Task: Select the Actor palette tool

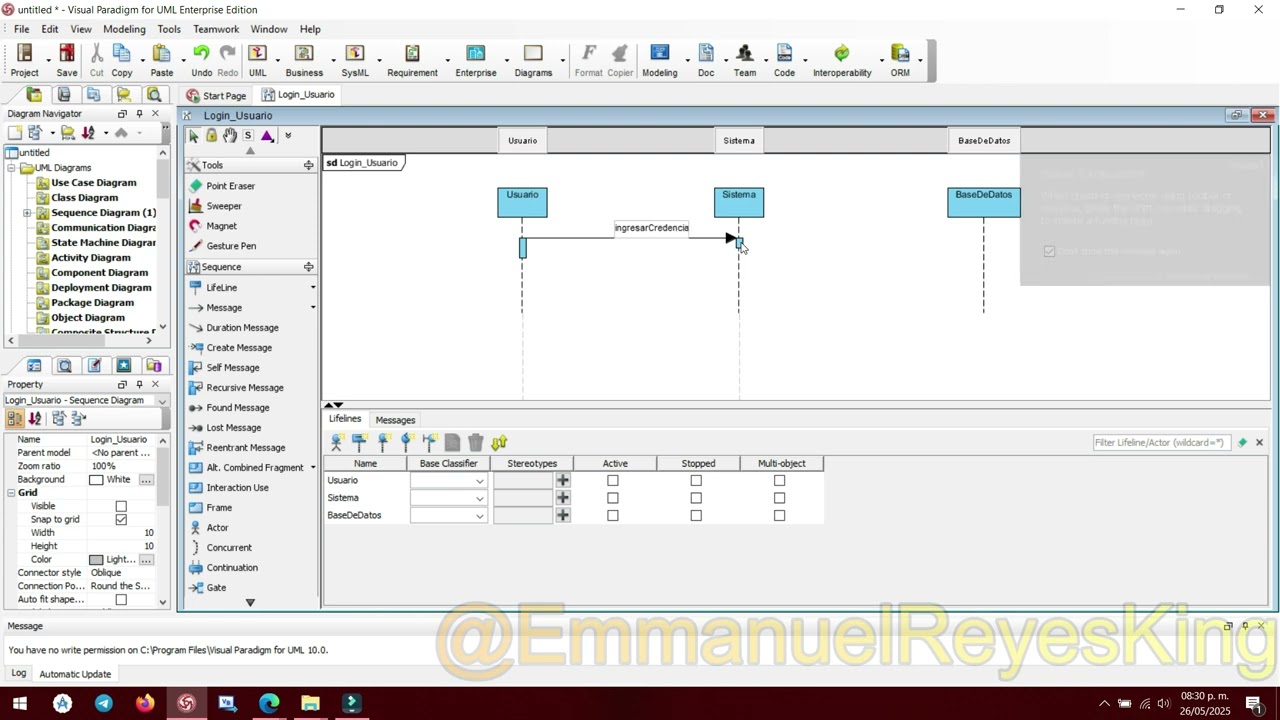Action: click(x=217, y=528)
